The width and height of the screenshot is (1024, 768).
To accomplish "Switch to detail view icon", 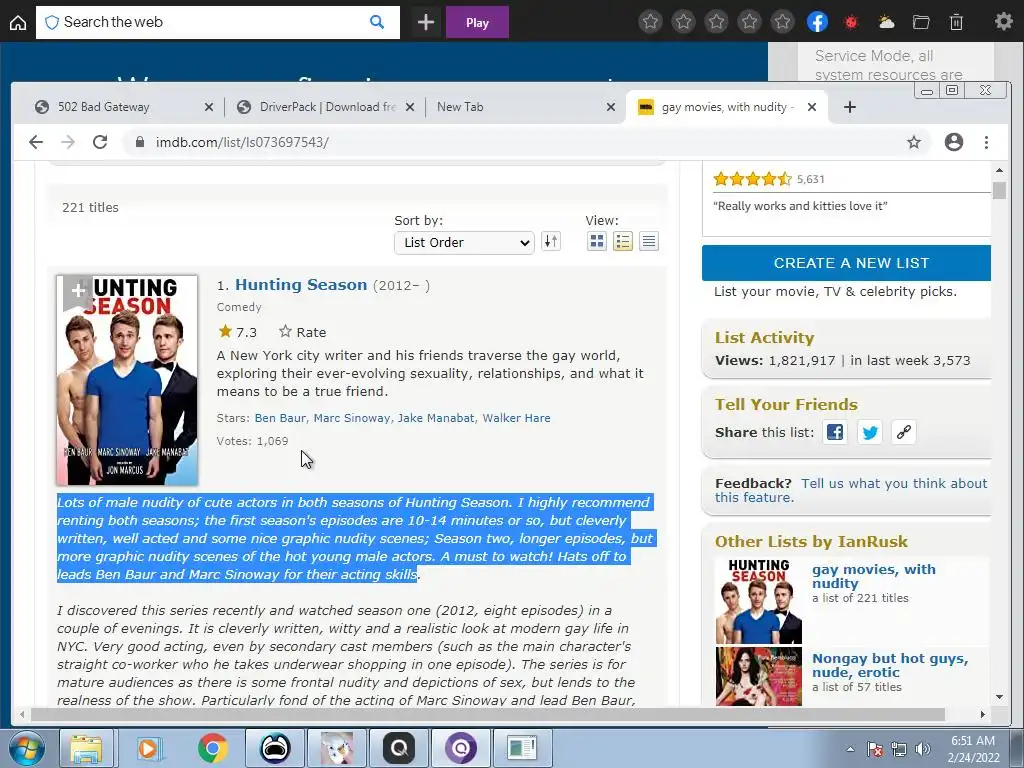I will (x=623, y=242).
